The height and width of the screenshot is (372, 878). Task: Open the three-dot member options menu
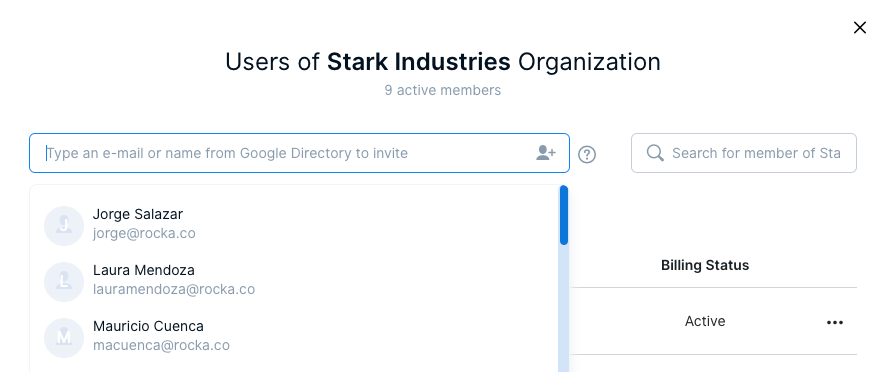(x=835, y=322)
